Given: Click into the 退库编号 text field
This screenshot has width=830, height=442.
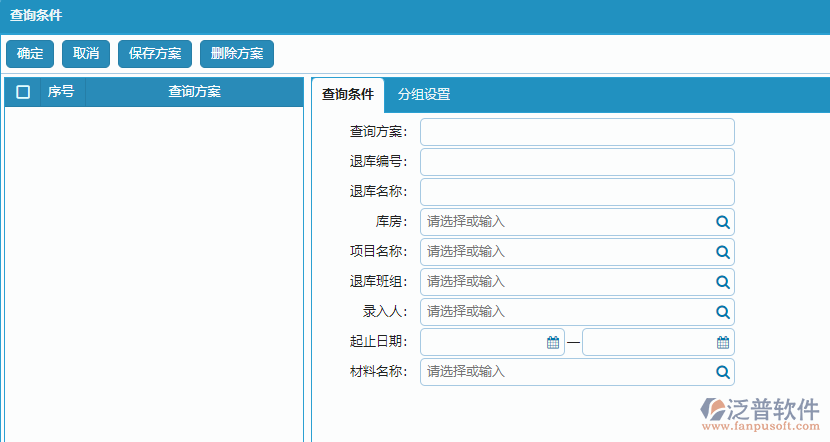Looking at the screenshot, I should click(577, 162).
